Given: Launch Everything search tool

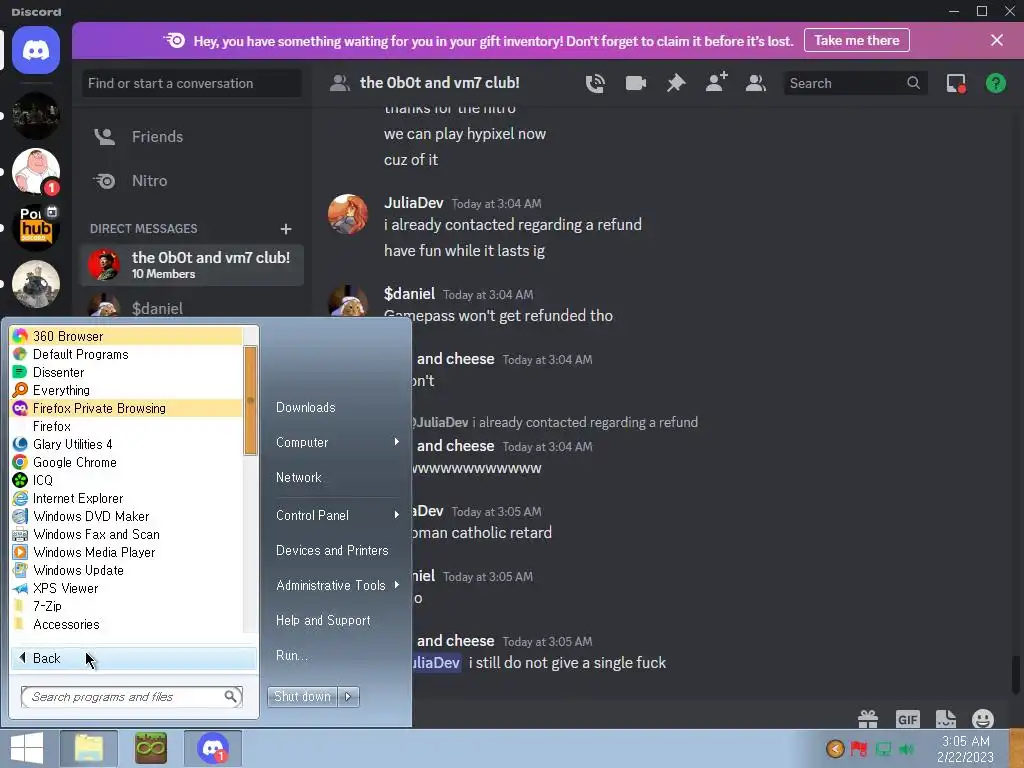Looking at the screenshot, I should [x=126, y=391].
